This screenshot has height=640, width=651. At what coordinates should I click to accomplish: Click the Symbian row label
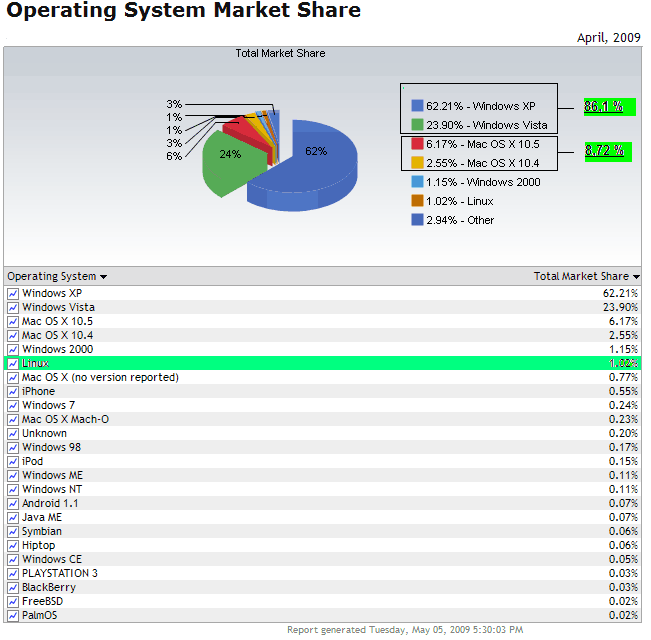pos(42,532)
